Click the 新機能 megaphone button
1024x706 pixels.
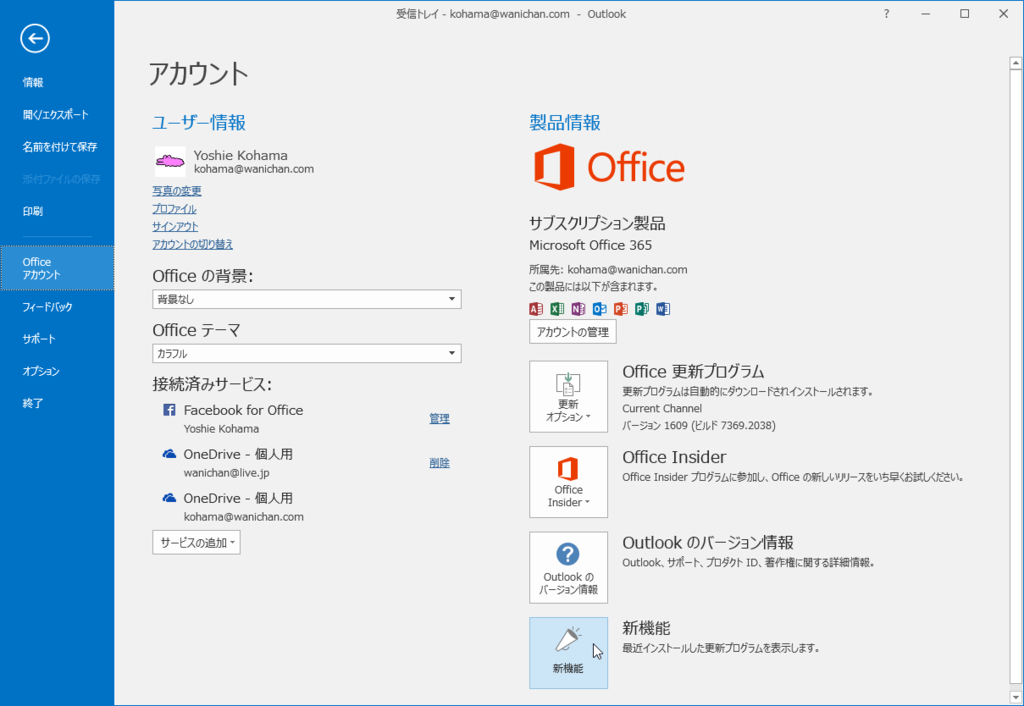tap(568, 653)
